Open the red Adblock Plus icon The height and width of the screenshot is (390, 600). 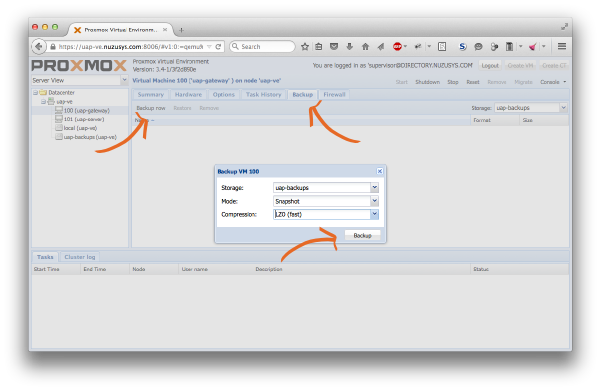click(x=397, y=47)
